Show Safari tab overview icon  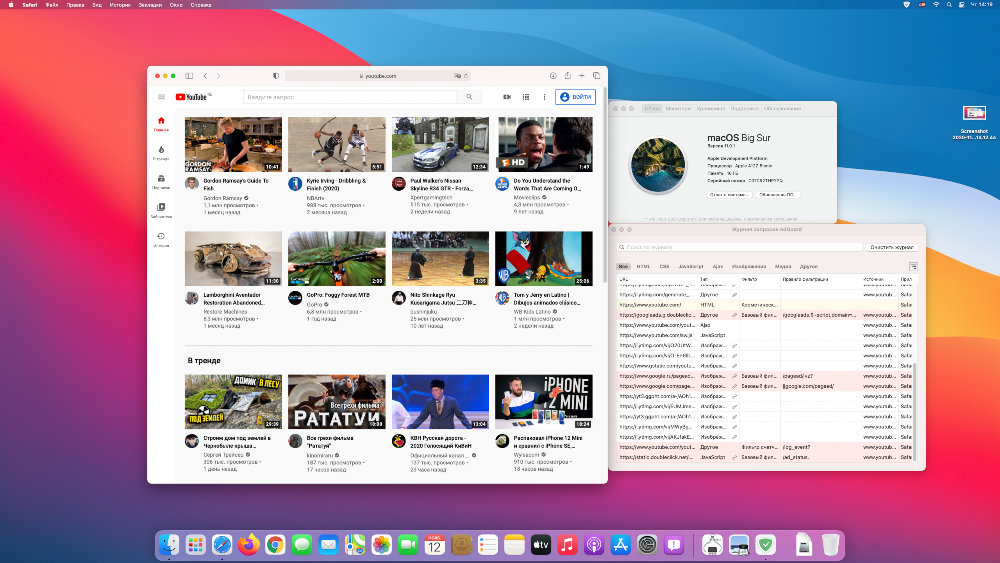[595, 75]
